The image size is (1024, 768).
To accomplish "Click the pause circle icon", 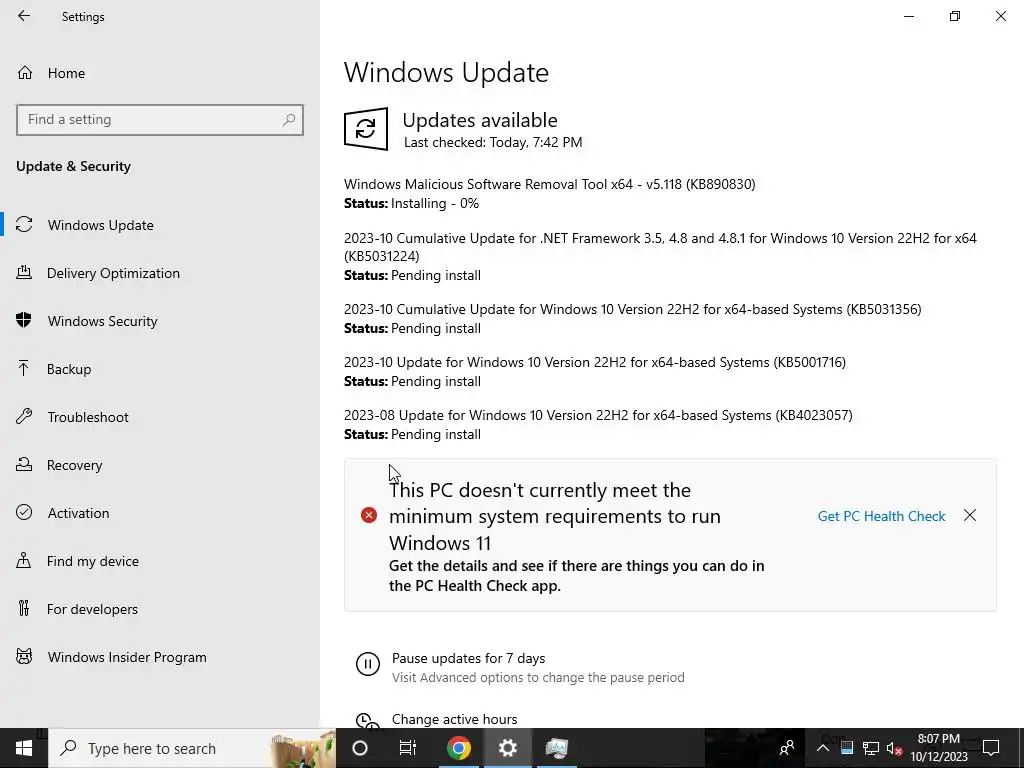I will tap(368, 664).
